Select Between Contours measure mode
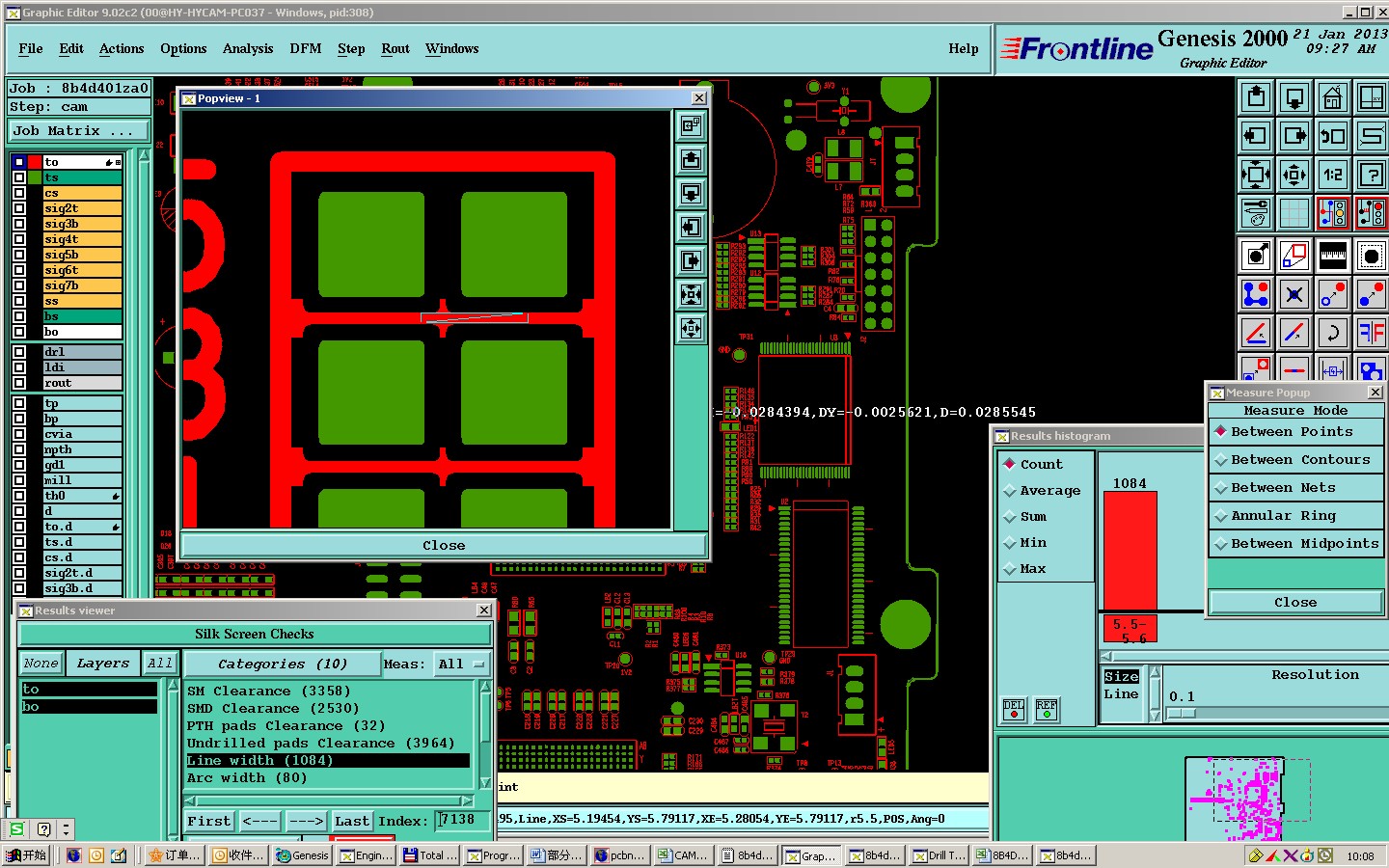 click(x=1295, y=460)
